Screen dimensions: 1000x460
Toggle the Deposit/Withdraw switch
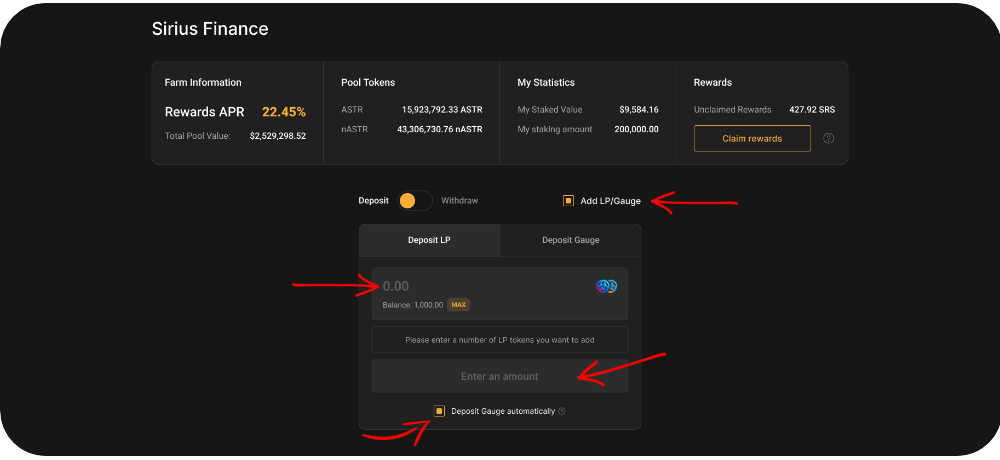click(x=414, y=201)
